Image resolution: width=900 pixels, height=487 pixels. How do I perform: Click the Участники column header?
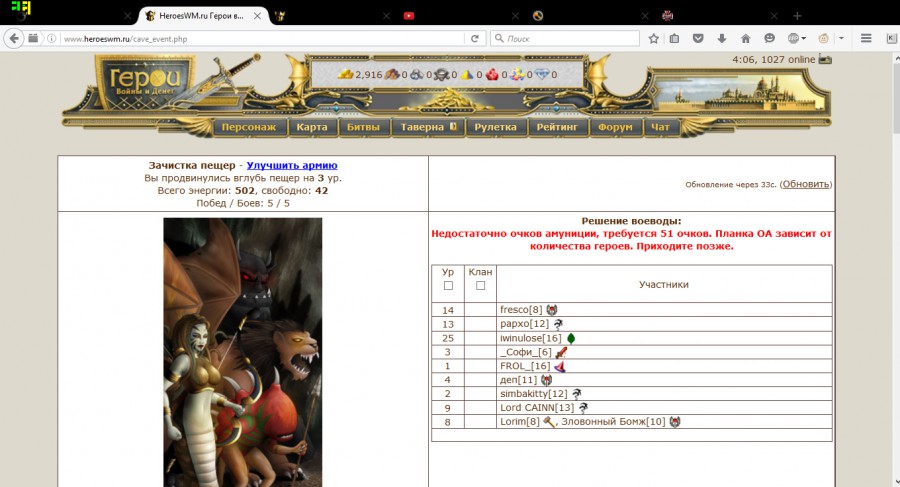click(664, 284)
